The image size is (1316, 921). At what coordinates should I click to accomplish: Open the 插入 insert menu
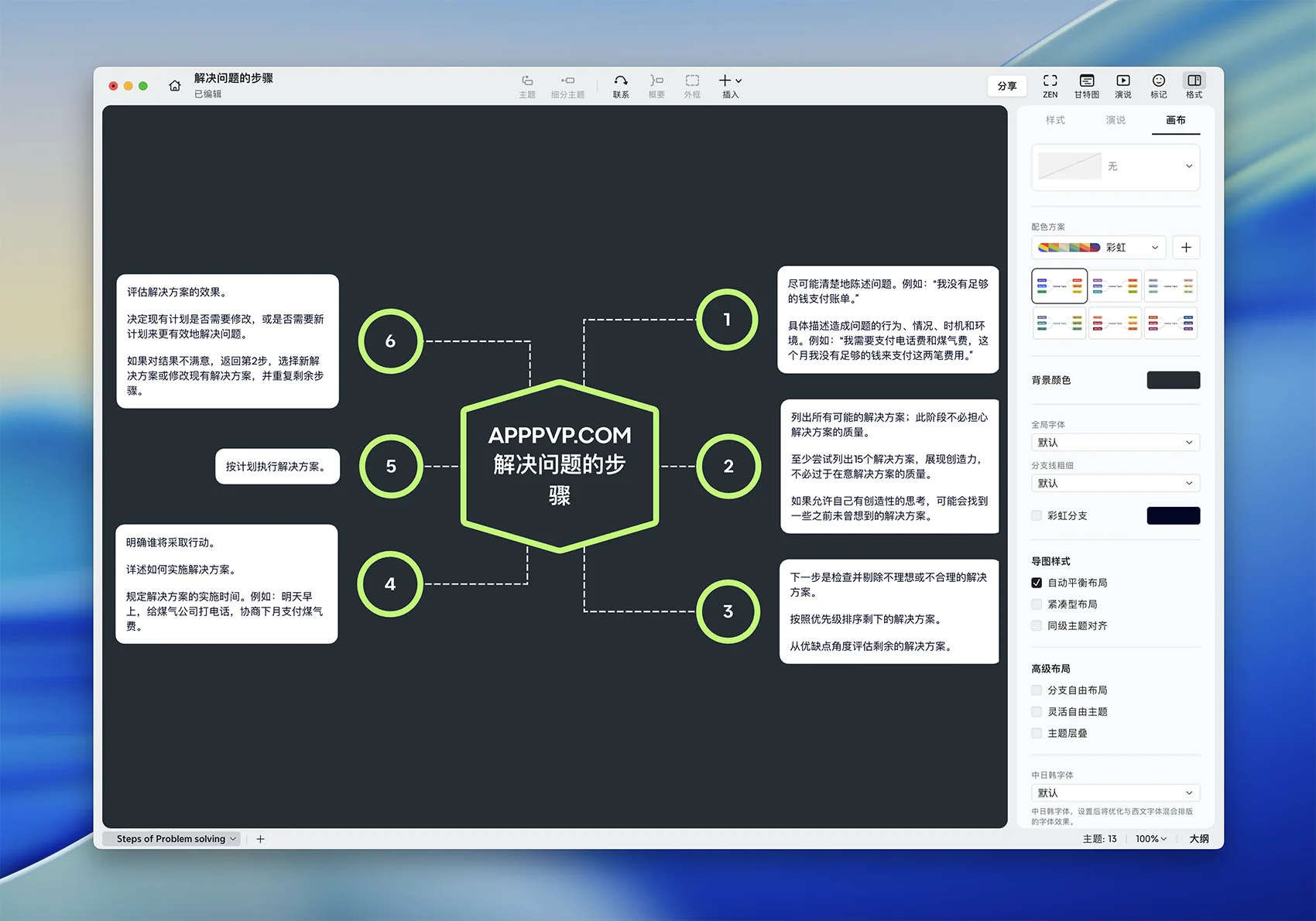(730, 85)
